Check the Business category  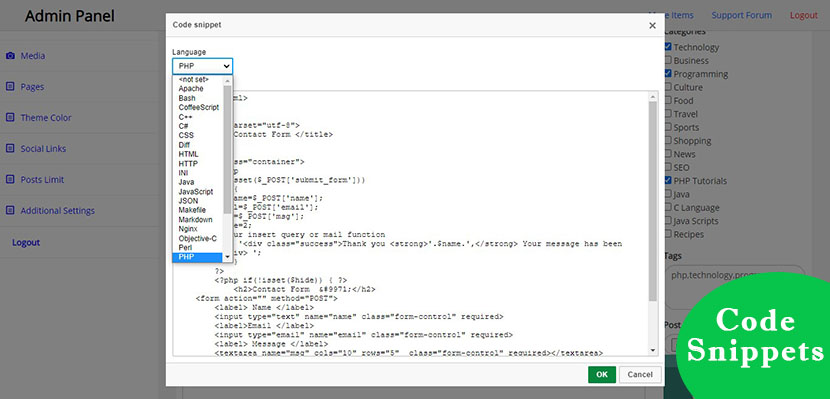tap(668, 60)
